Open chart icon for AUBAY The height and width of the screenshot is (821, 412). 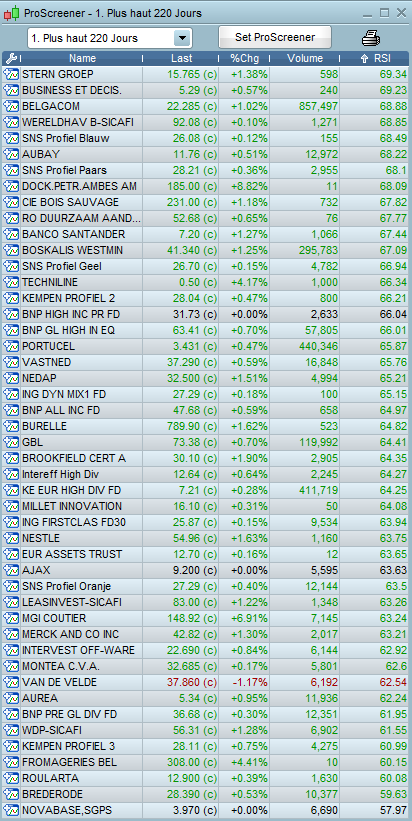(11, 154)
